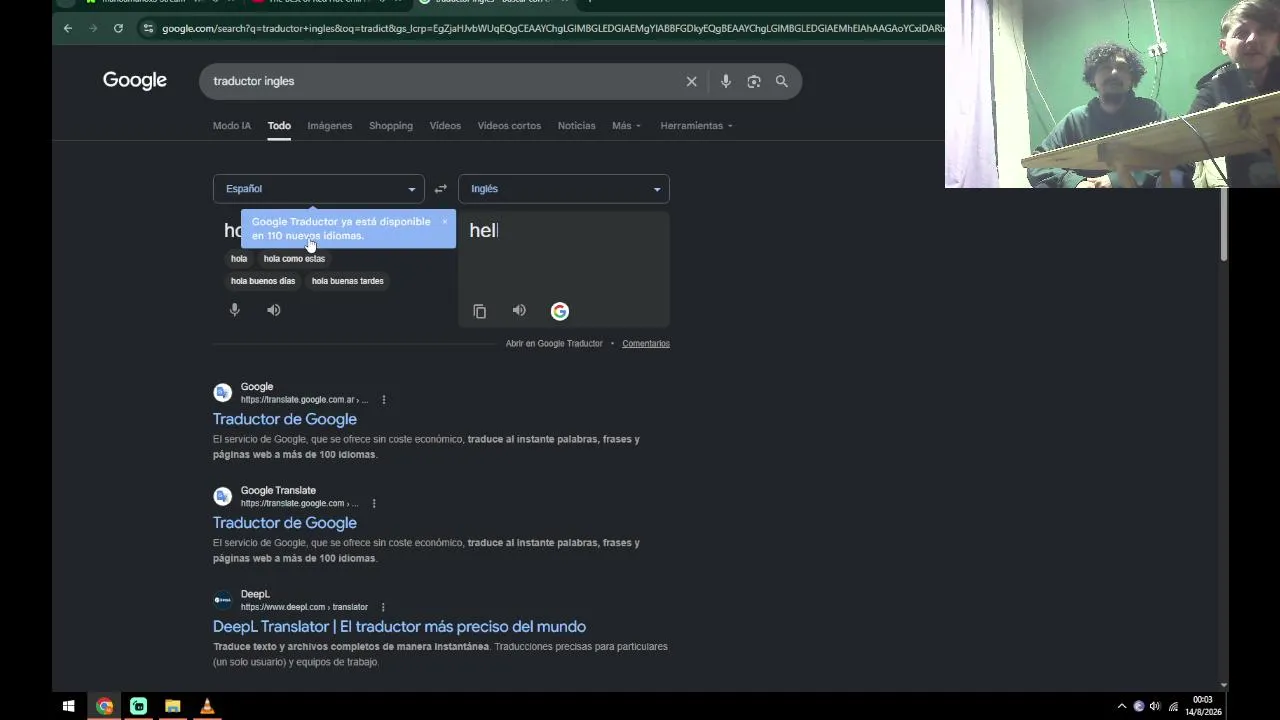The image size is (1280, 720).
Task: Click the page vertical scrollbar
Action: coord(1224,225)
